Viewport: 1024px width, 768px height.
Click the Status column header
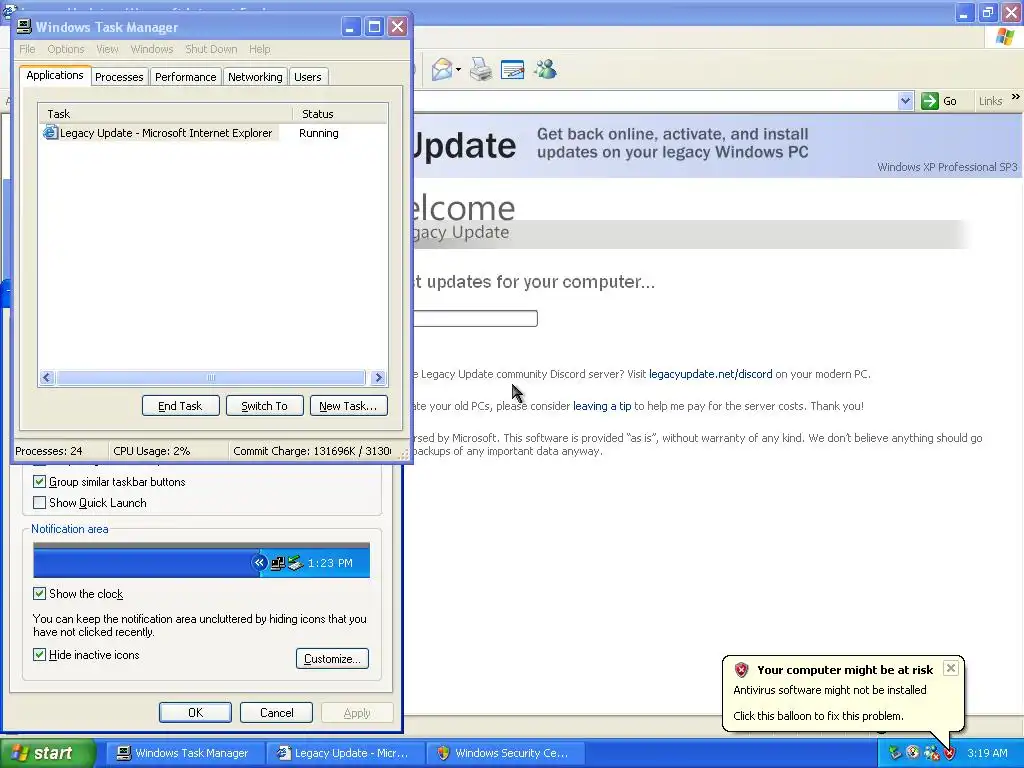[x=340, y=114]
